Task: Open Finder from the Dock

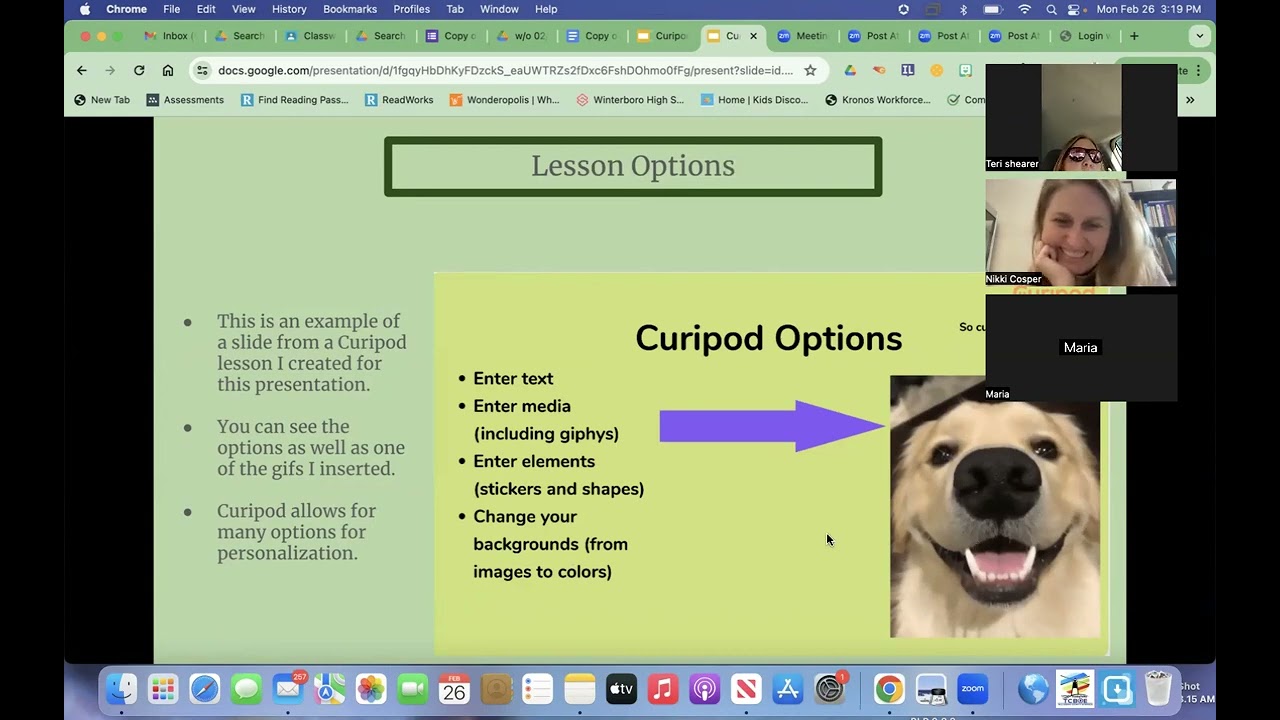Action: [121, 689]
